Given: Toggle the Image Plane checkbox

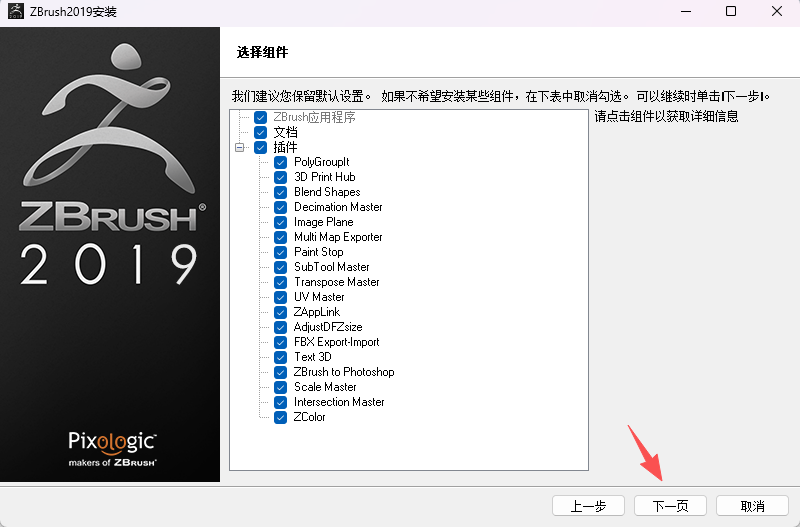Looking at the screenshot, I should click(x=281, y=222).
